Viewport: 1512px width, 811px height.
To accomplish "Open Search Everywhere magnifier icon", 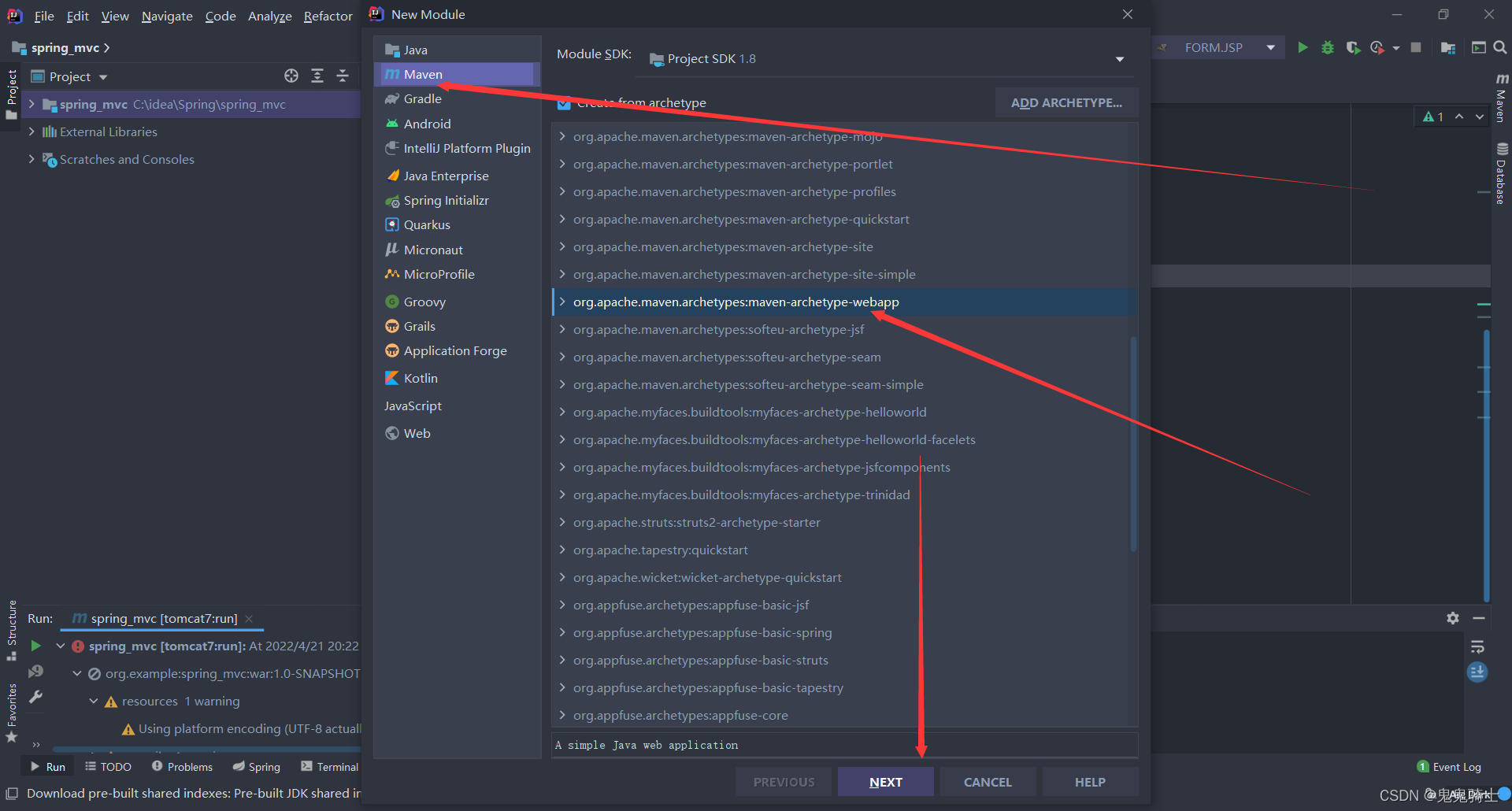I will pos(1500,47).
